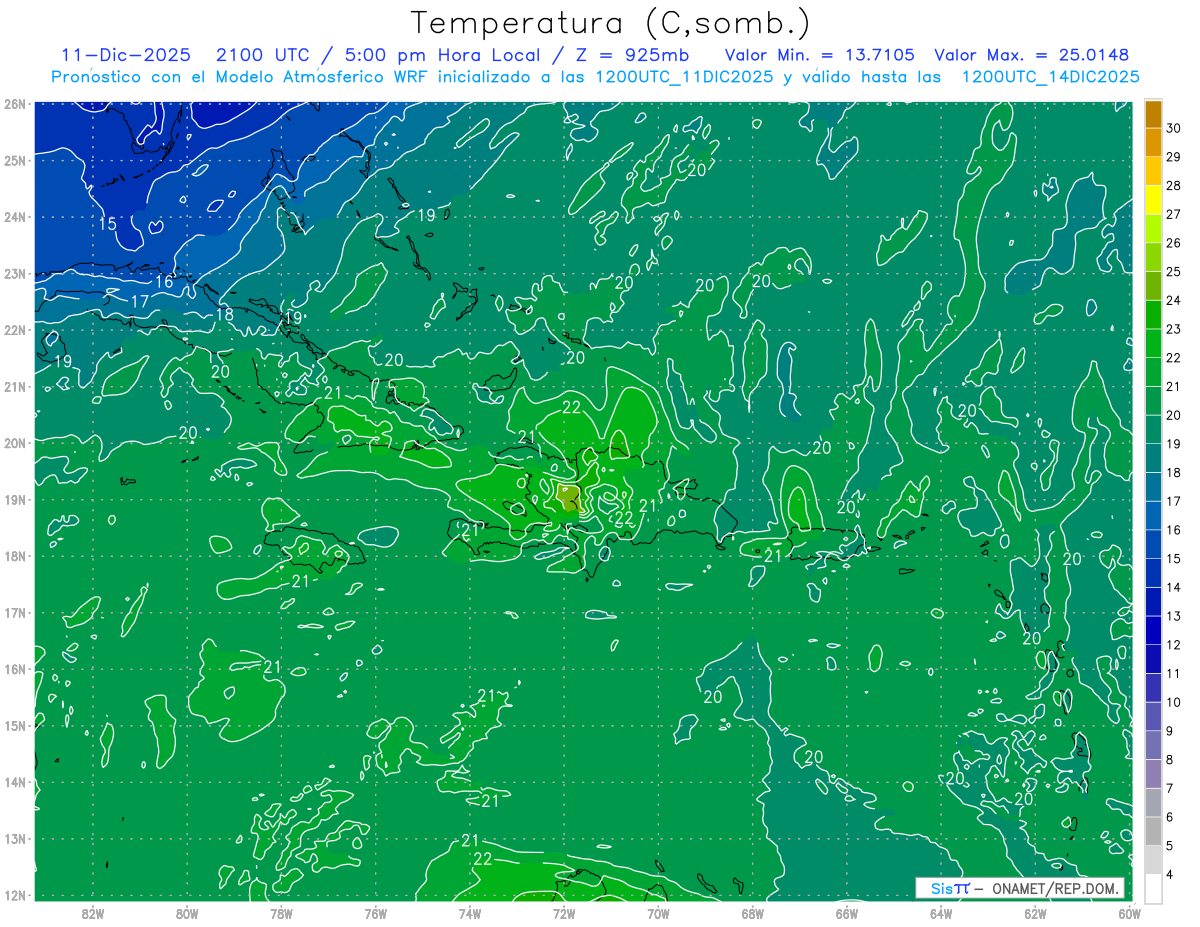The image size is (1200, 927).
Task: Click the '66W' longitude axis label
Action: pos(846,913)
